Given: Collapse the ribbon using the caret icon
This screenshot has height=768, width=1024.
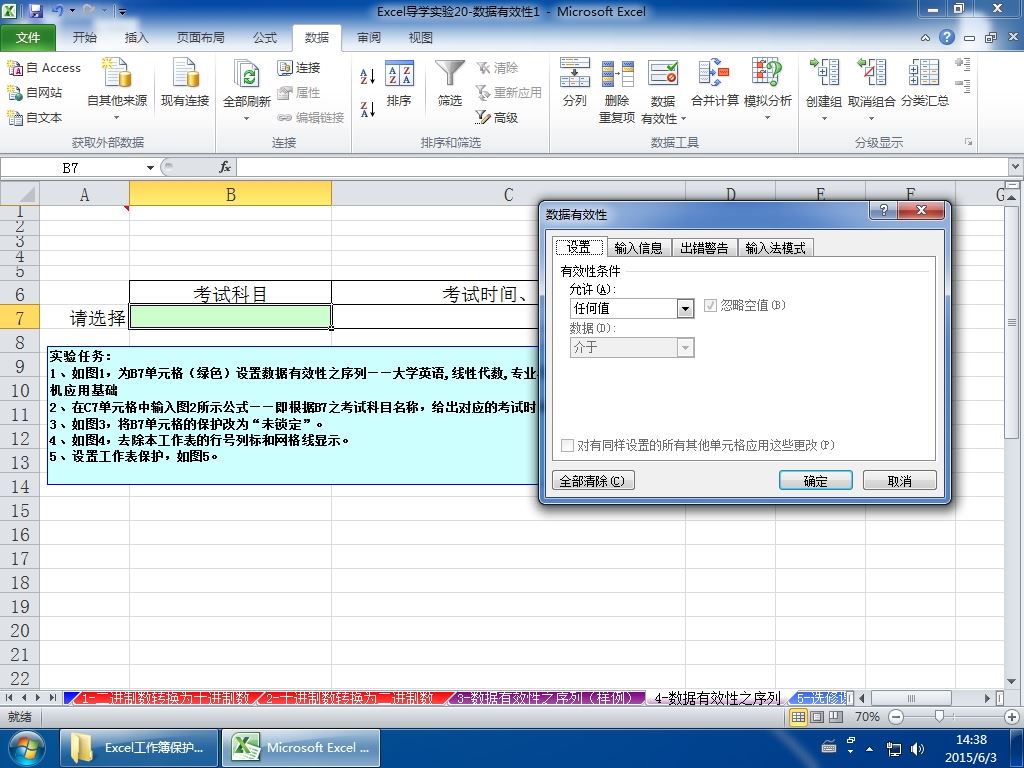Looking at the screenshot, I should pyautogui.click(x=925, y=38).
